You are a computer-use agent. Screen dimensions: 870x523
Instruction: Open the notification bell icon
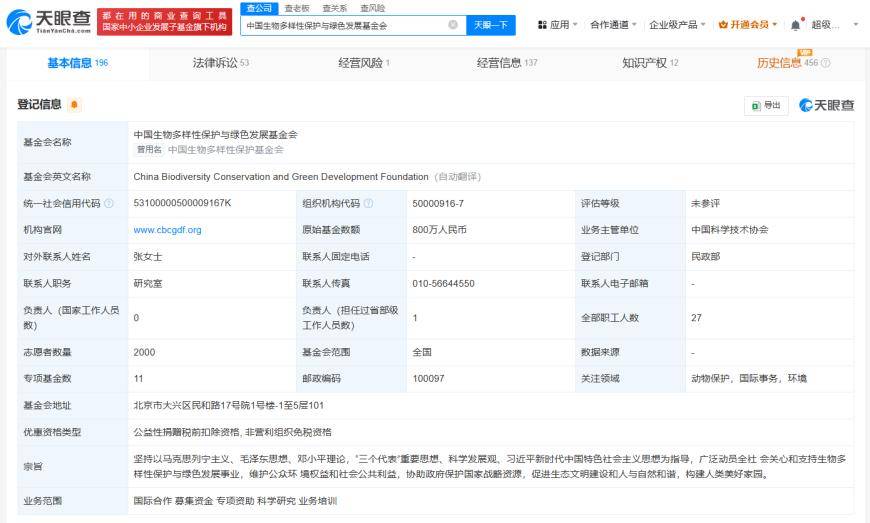coord(796,25)
